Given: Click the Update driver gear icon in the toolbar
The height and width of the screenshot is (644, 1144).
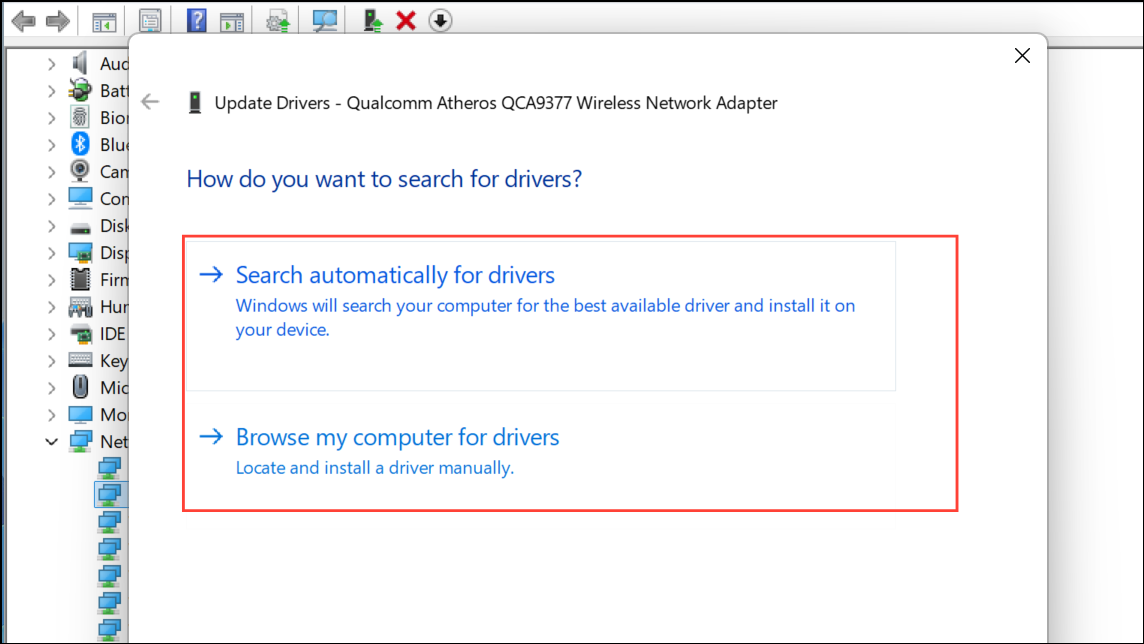Looking at the screenshot, I should 277,20.
